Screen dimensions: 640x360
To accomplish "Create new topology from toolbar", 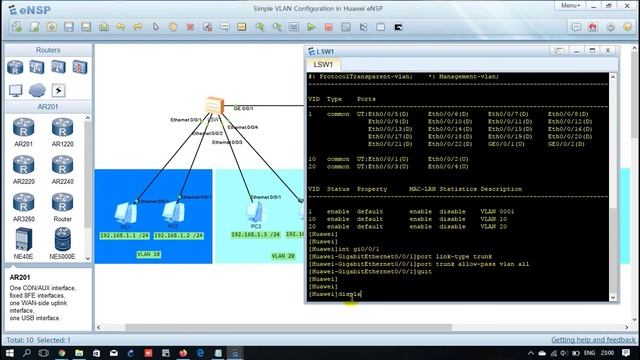I will click(17, 27).
